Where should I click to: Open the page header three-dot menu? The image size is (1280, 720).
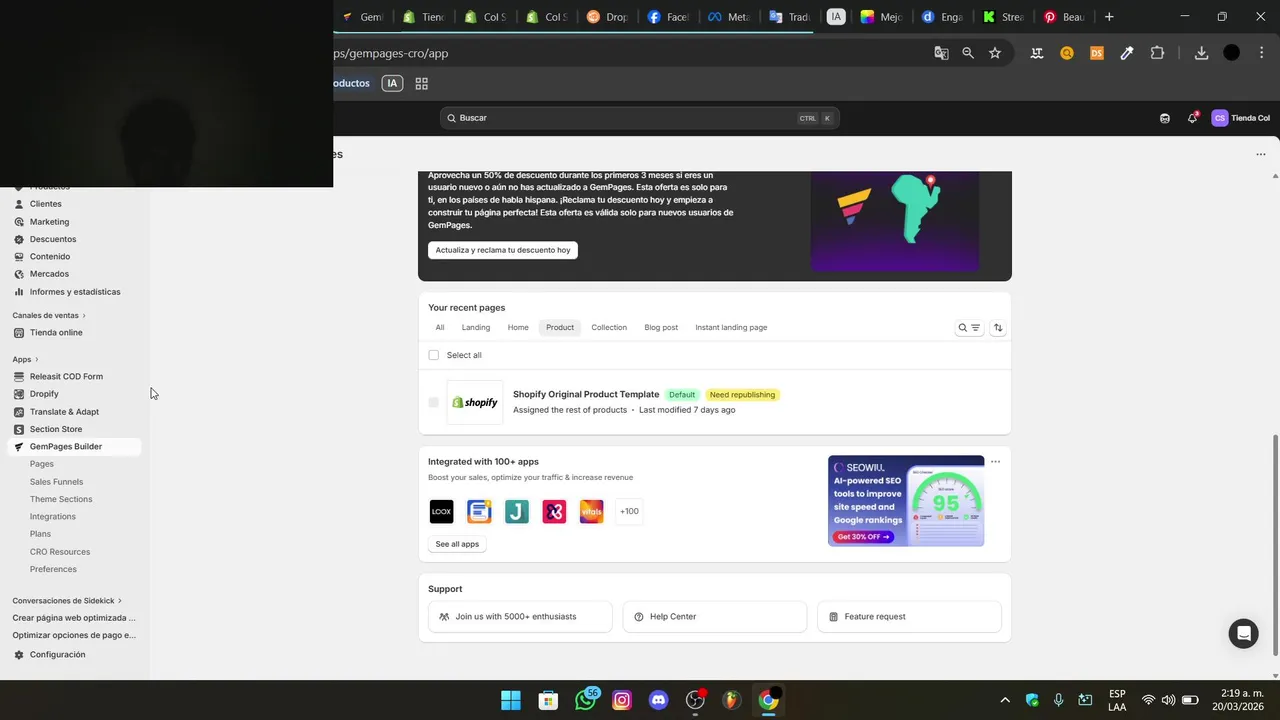coord(1261,154)
